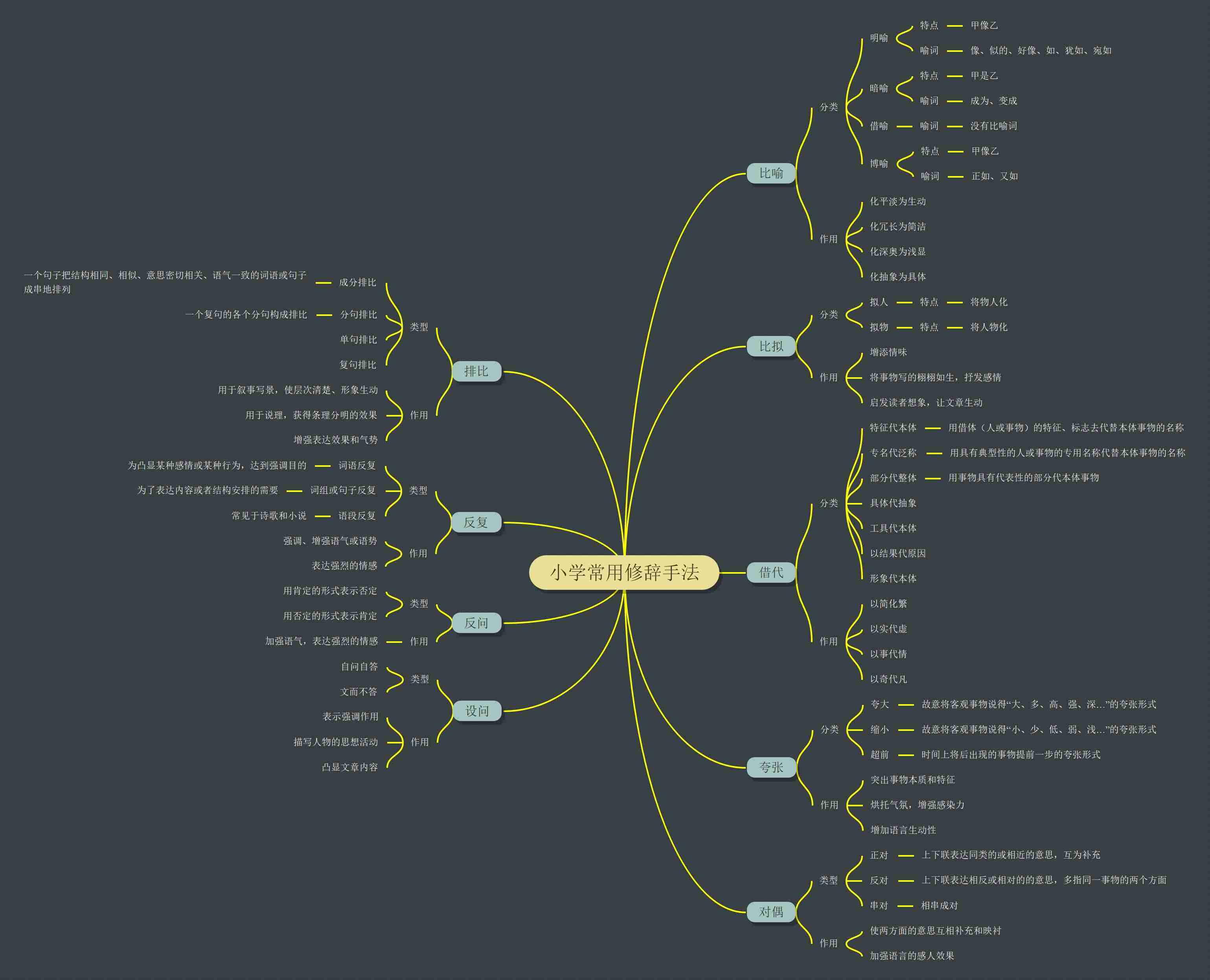This screenshot has width=1210, height=980.
Task: Click the 以事代情 node
Action: (x=888, y=654)
